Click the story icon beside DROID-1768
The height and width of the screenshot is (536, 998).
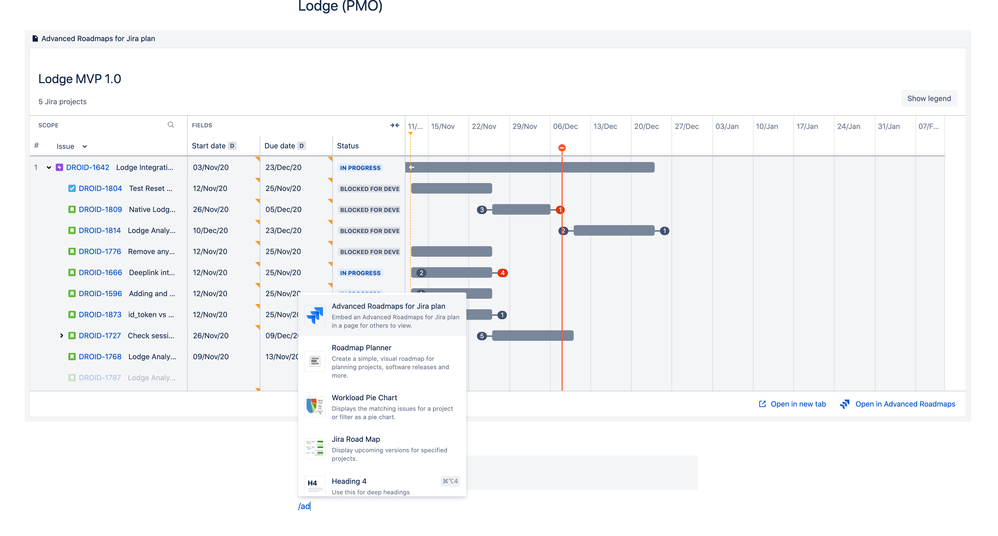[x=72, y=356]
